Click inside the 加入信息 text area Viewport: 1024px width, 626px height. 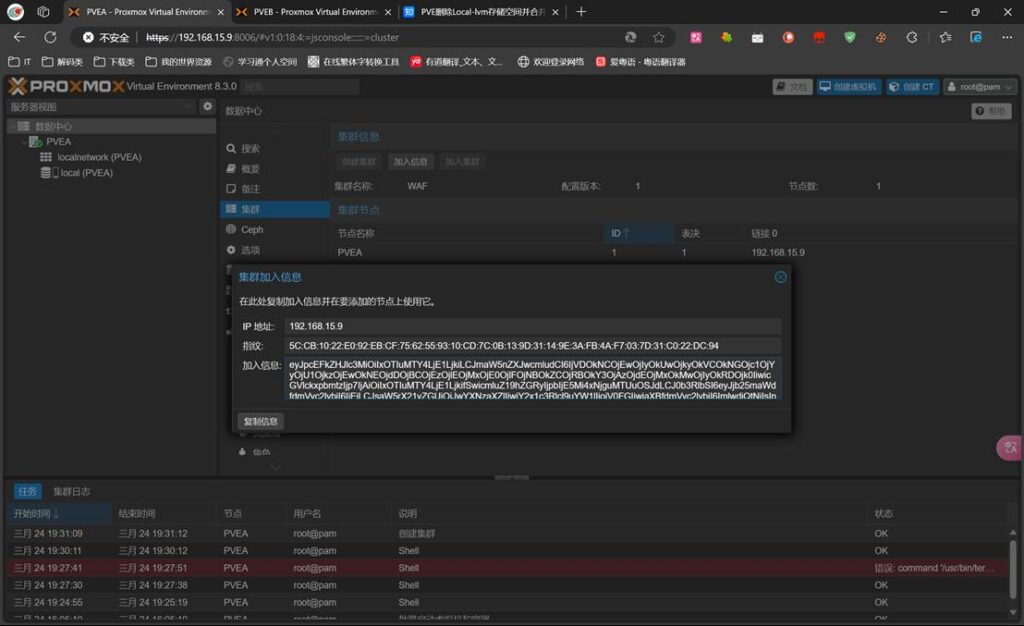coord(533,379)
